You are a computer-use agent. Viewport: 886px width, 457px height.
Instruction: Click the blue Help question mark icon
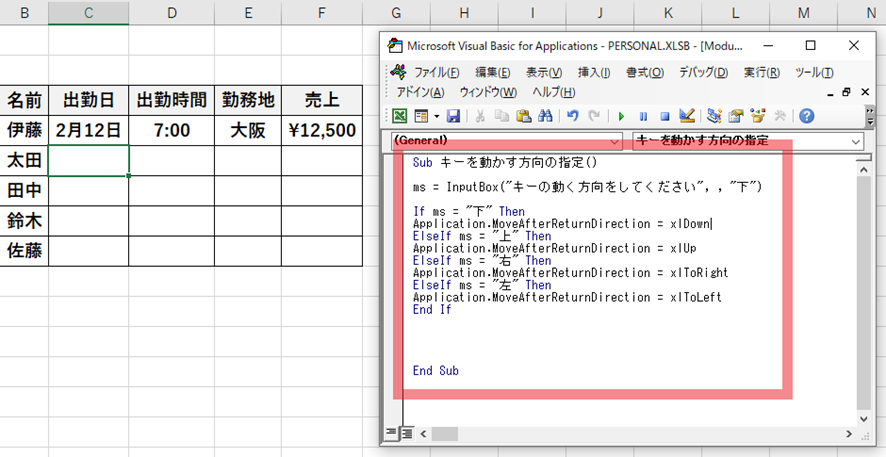tap(807, 116)
